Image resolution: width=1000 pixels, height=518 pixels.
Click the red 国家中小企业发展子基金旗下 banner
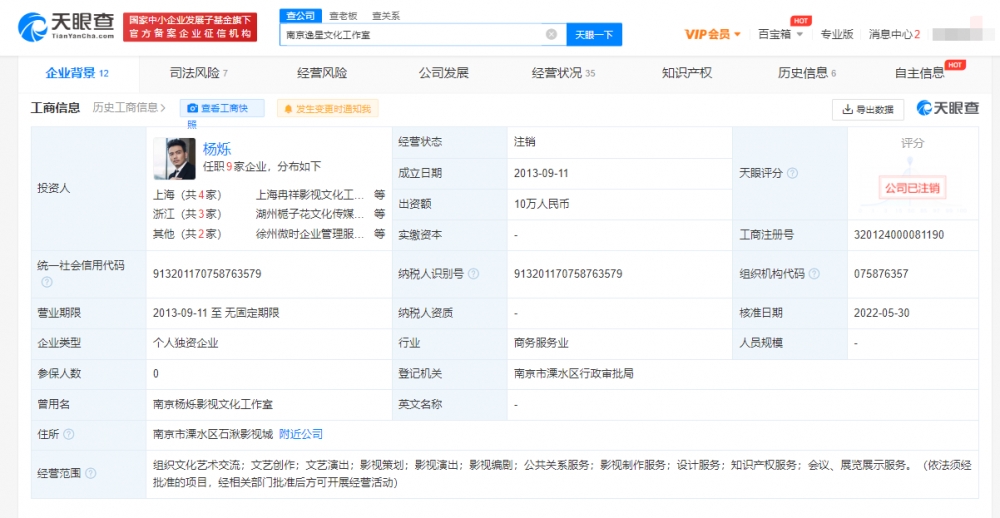click(x=190, y=27)
